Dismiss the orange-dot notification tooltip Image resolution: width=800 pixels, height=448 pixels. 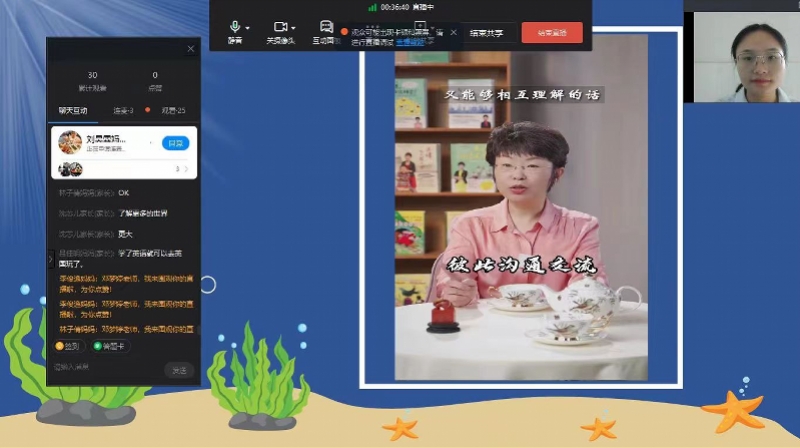click(x=454, y=32)
